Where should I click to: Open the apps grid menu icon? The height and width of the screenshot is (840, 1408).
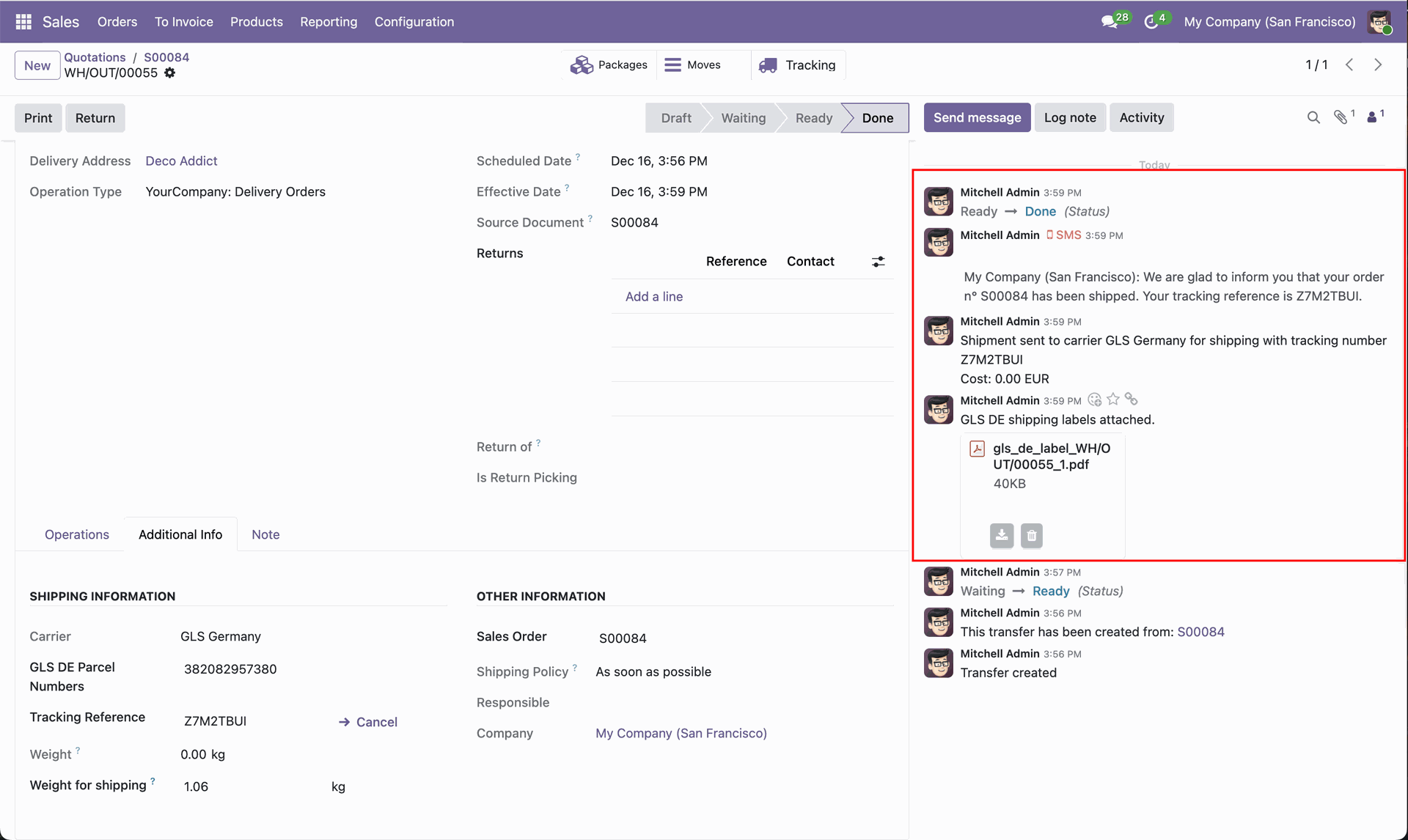[23, 22]
